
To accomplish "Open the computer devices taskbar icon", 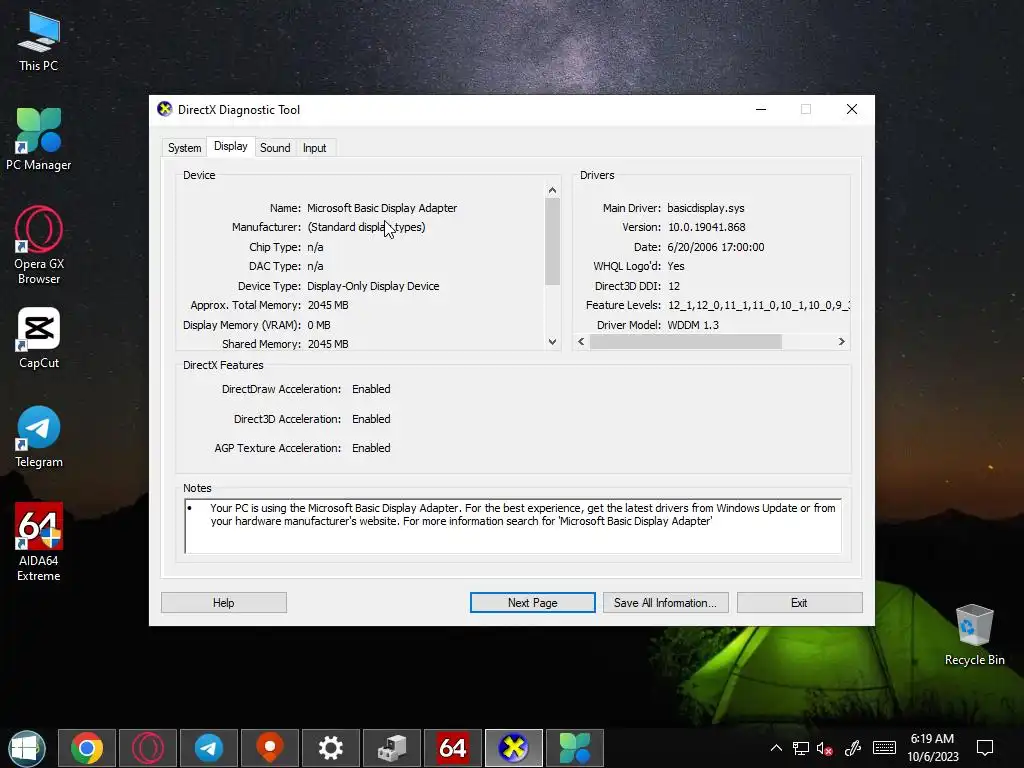I will [392, 748].
